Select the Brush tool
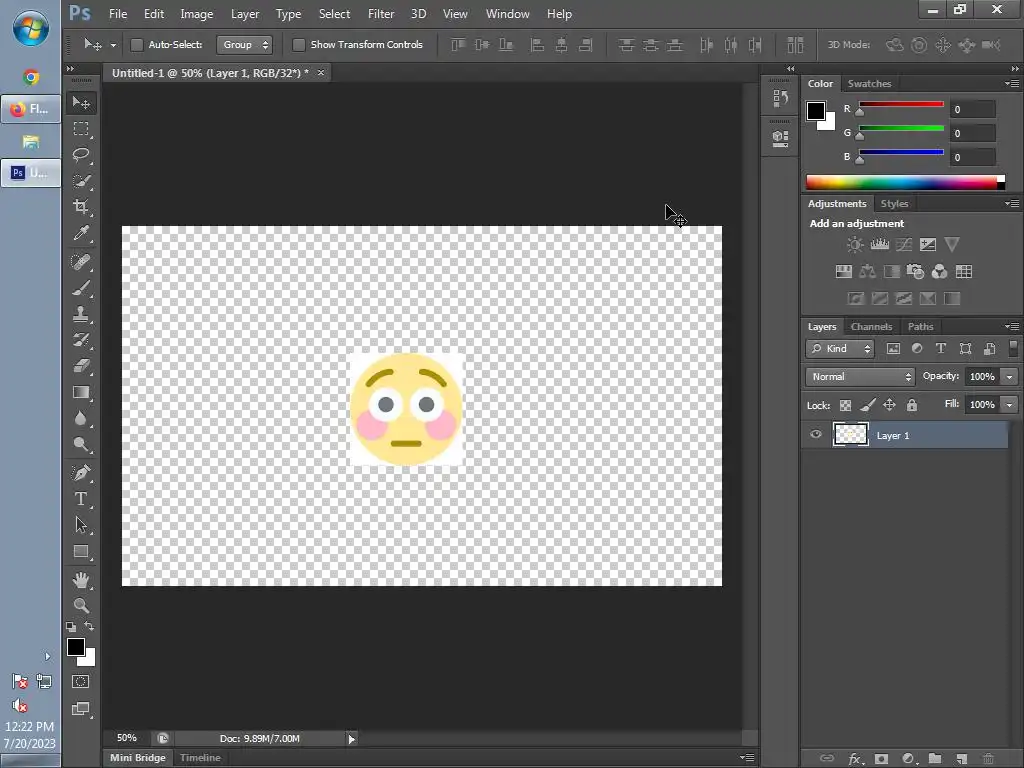This screenshot has height=768, width=1024. coord(81,288)
